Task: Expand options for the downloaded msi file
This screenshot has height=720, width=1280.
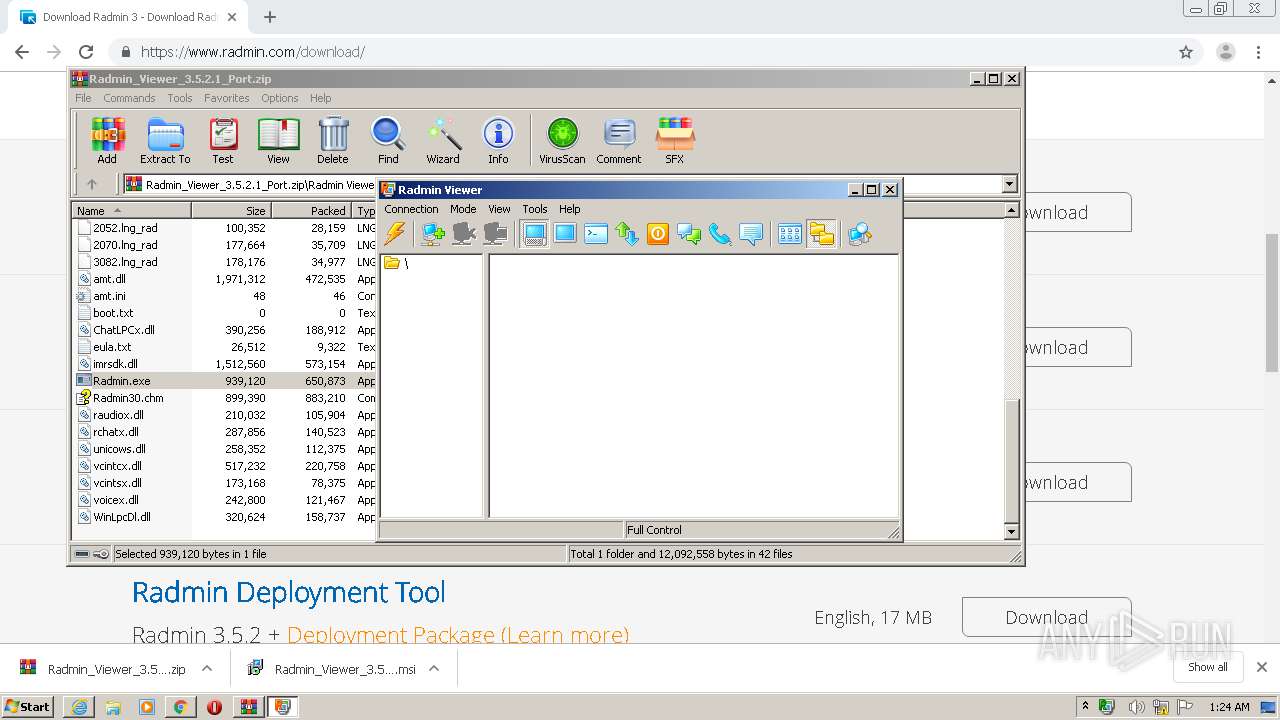Action: coord(434,668)
